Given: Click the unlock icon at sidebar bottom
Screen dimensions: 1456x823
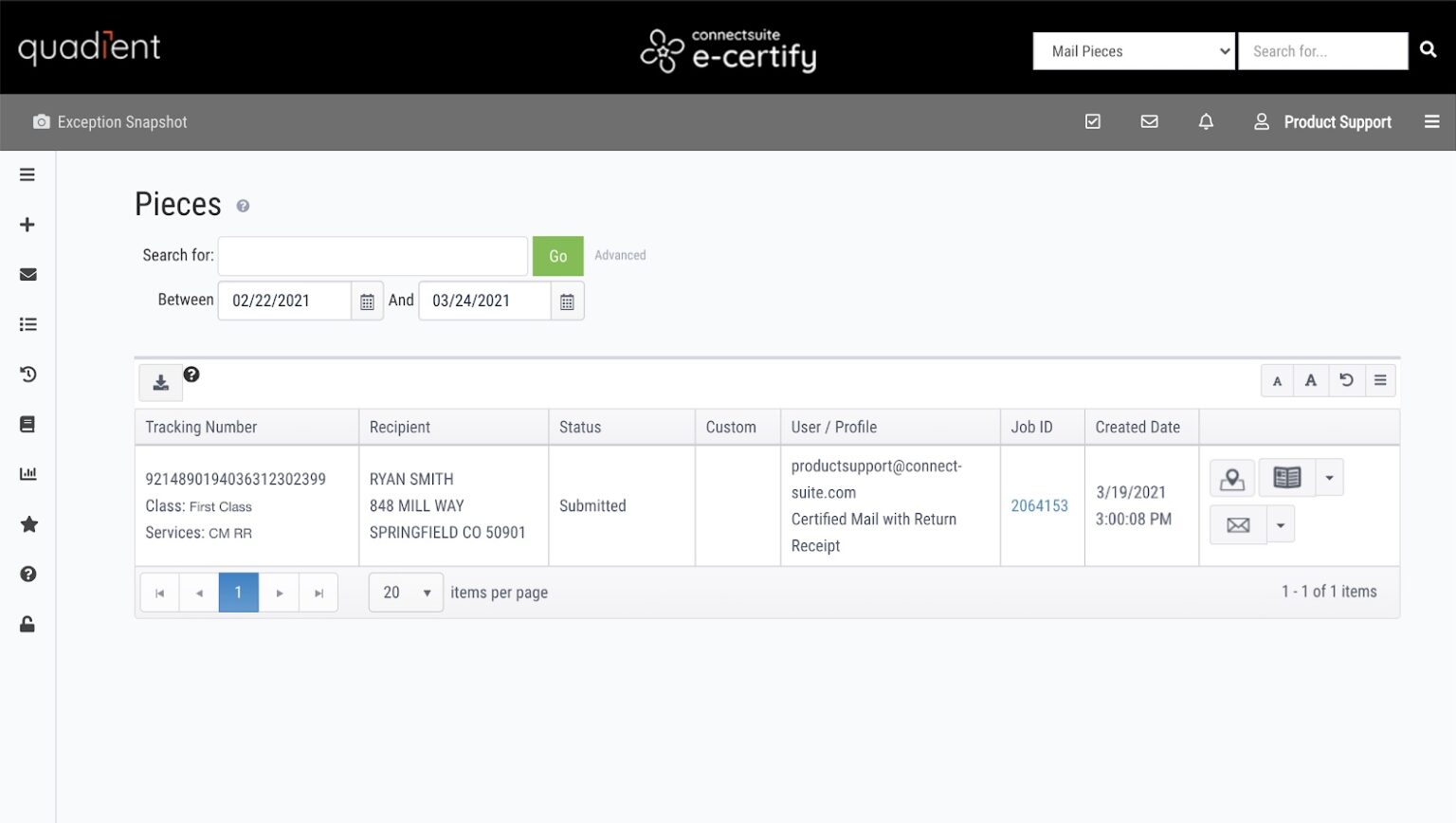Looking at the screenshot, I should click(x=27, y=624).
